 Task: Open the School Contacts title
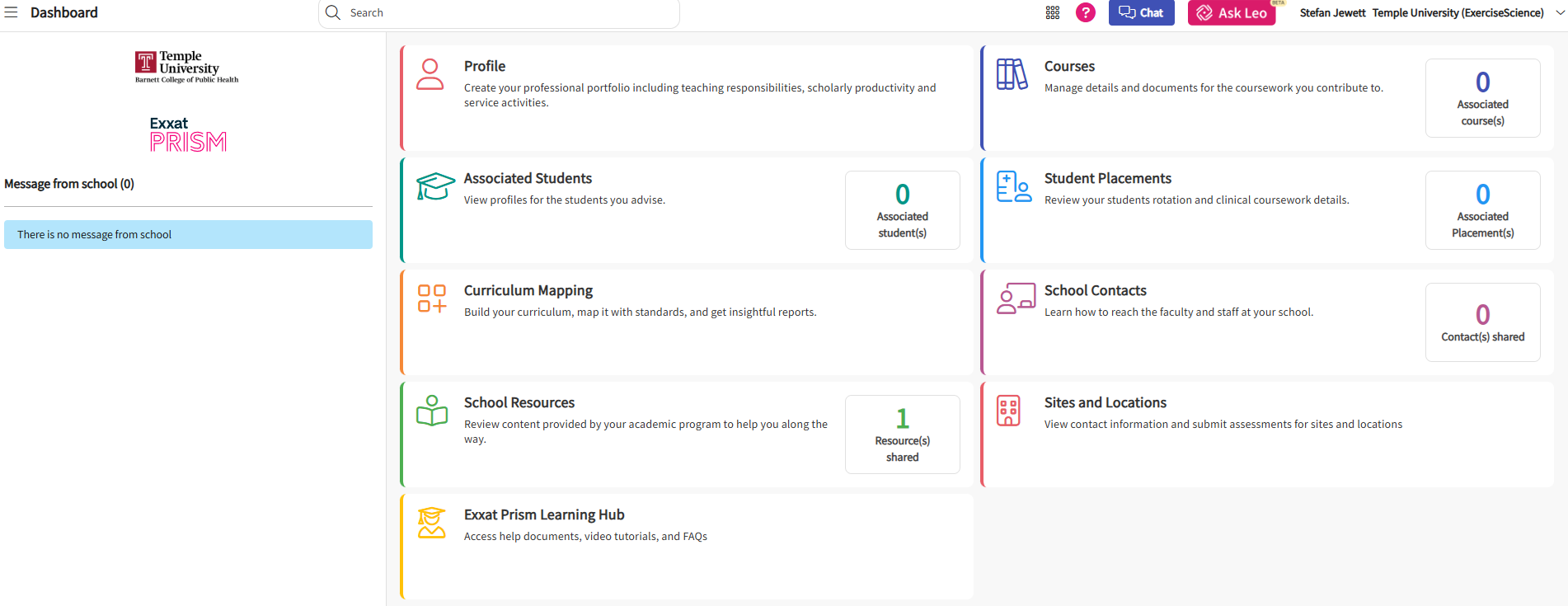[x=1095, y=290]
